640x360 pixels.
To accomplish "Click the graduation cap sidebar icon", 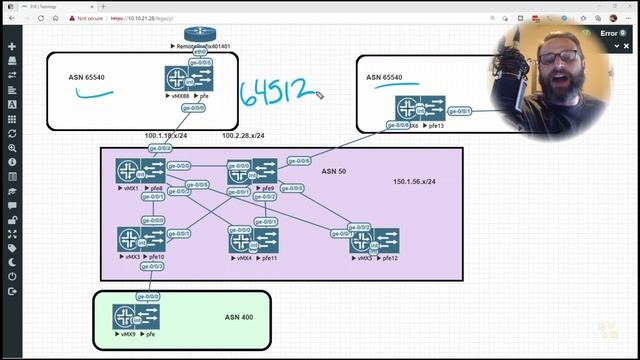I will pos(12,191).
